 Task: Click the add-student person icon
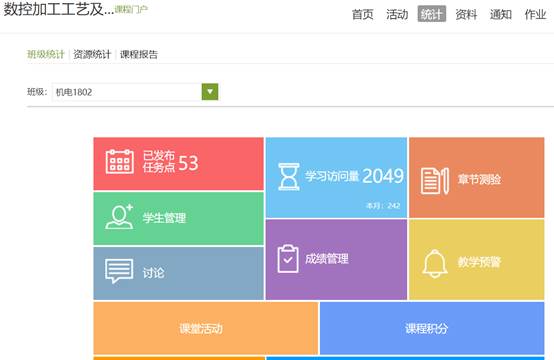[119, 217]
